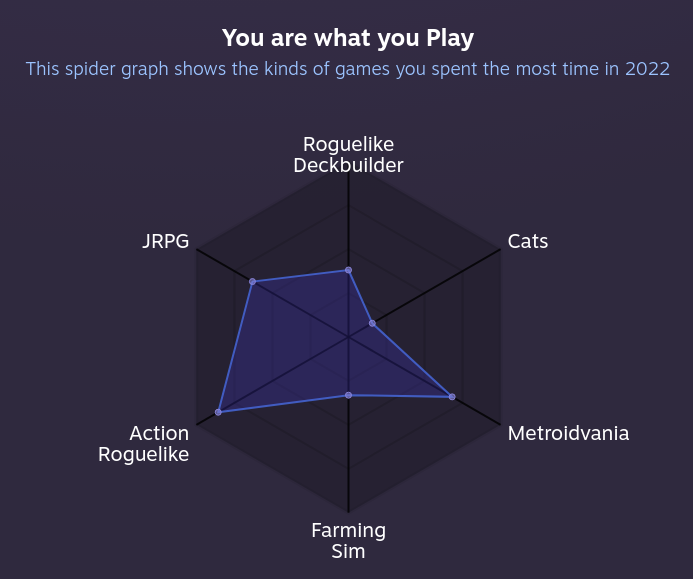Click the outer tip of the JRPG axis

pyautogui.click(x=198, y=251)
